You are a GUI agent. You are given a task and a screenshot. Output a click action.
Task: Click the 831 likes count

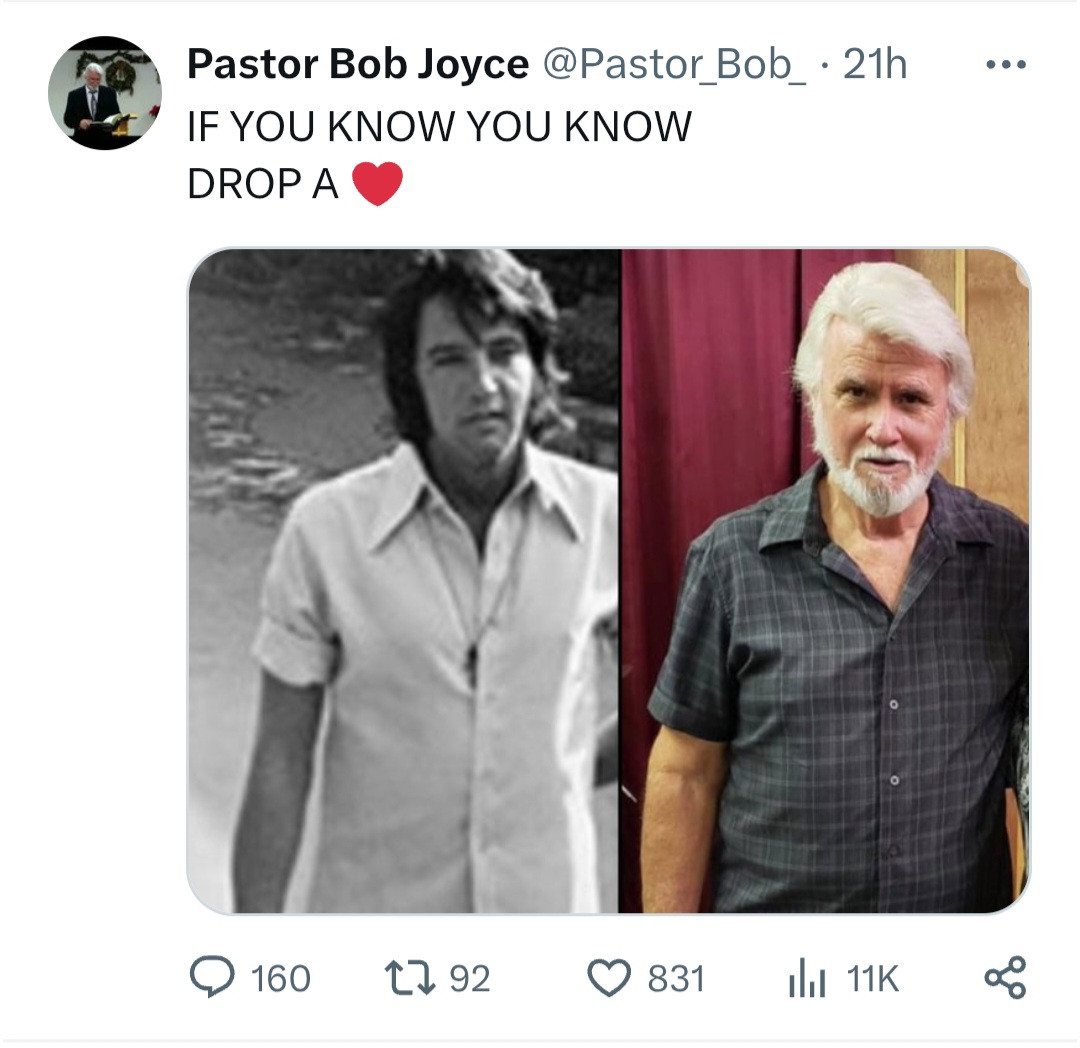point(676,979)
